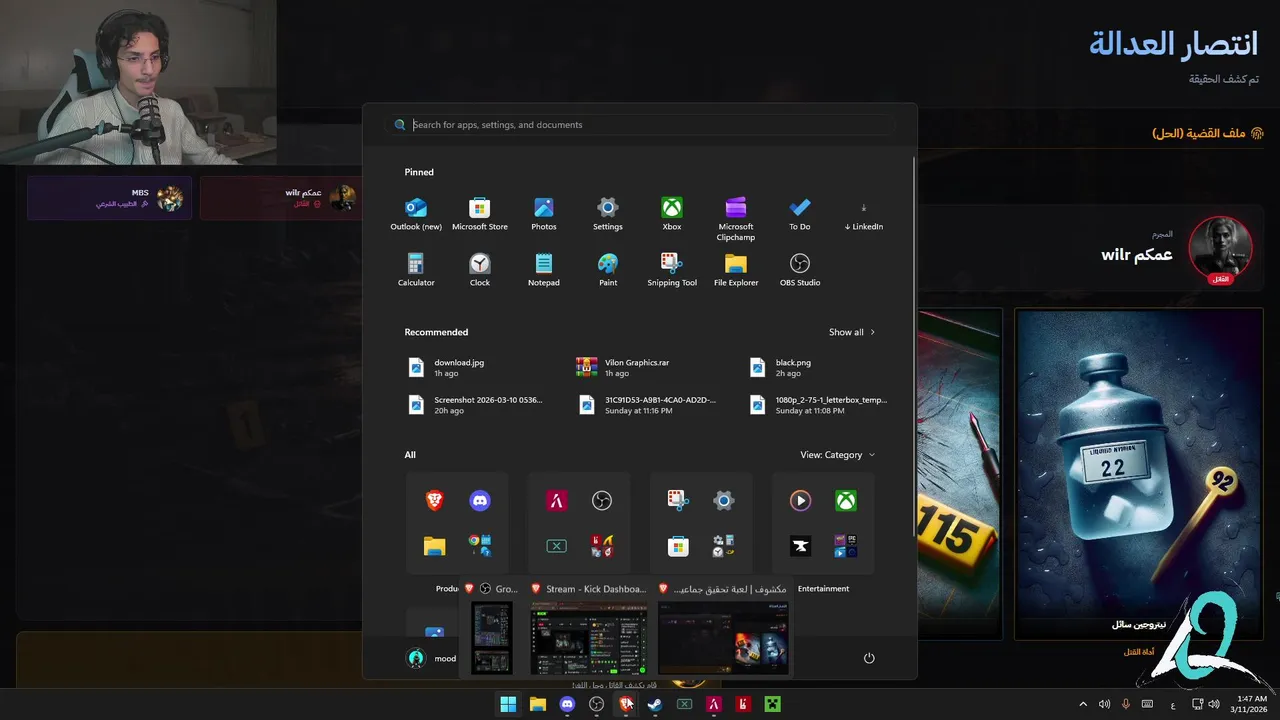Screen dimensions: 1280x720
Task: Open the ملف القضية (الحل) case file heading
Action: [x=1208, y=133]
